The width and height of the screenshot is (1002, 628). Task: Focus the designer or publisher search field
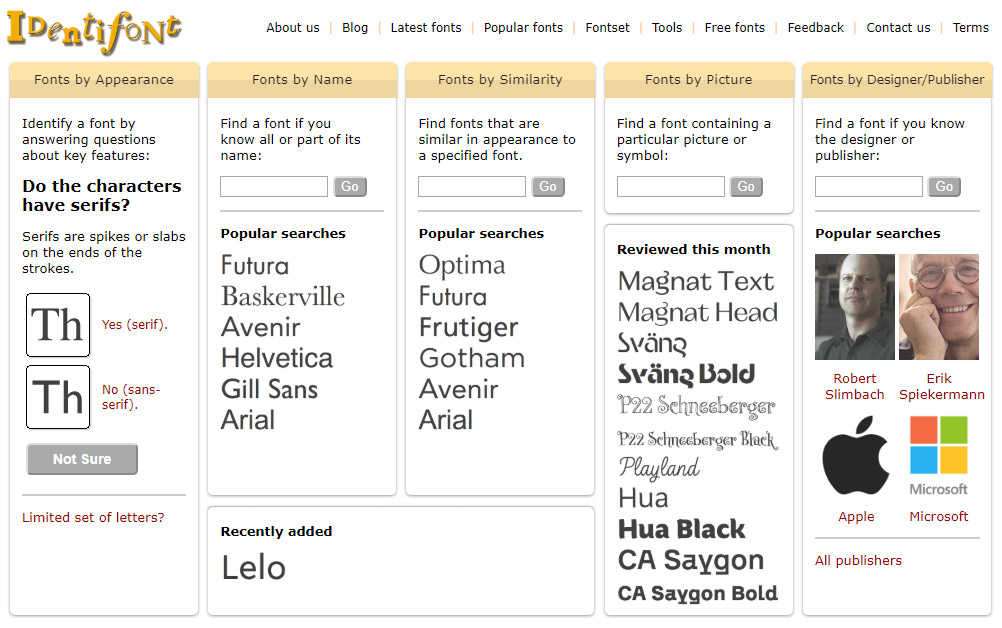coord(868,187)
